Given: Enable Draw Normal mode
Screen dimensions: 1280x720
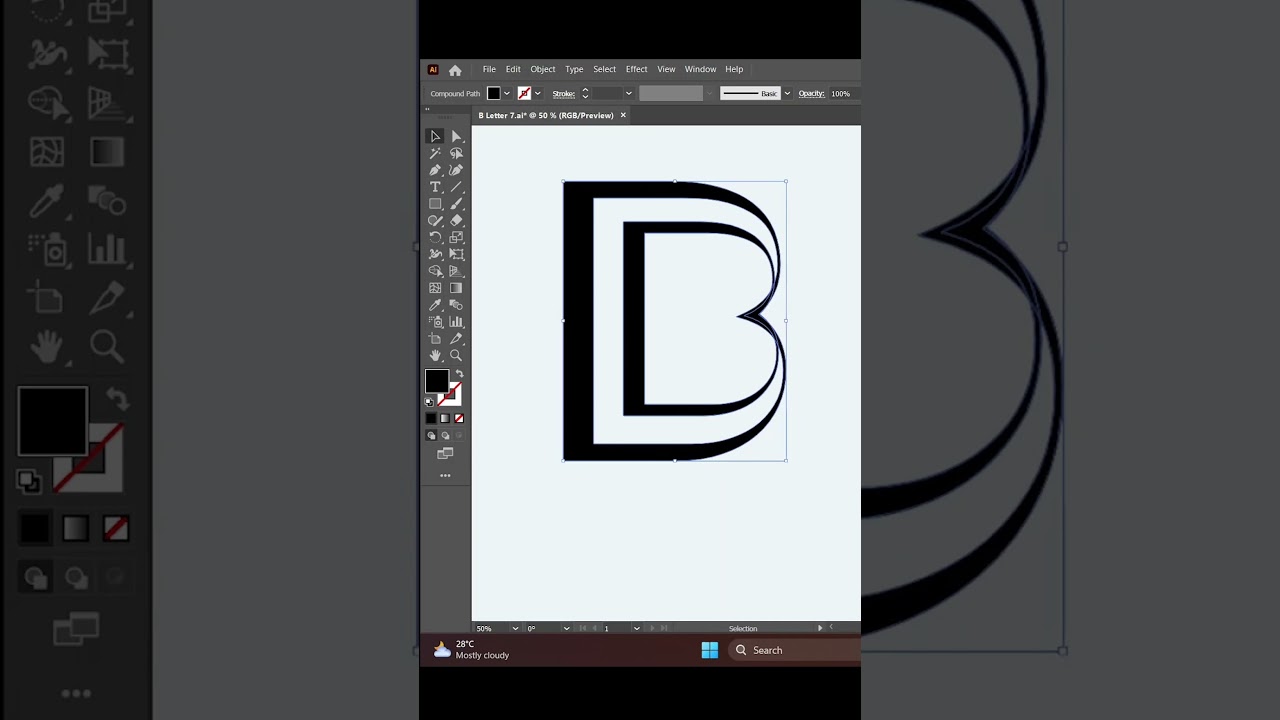Looking at the screenshot, I should click(431, 436).
